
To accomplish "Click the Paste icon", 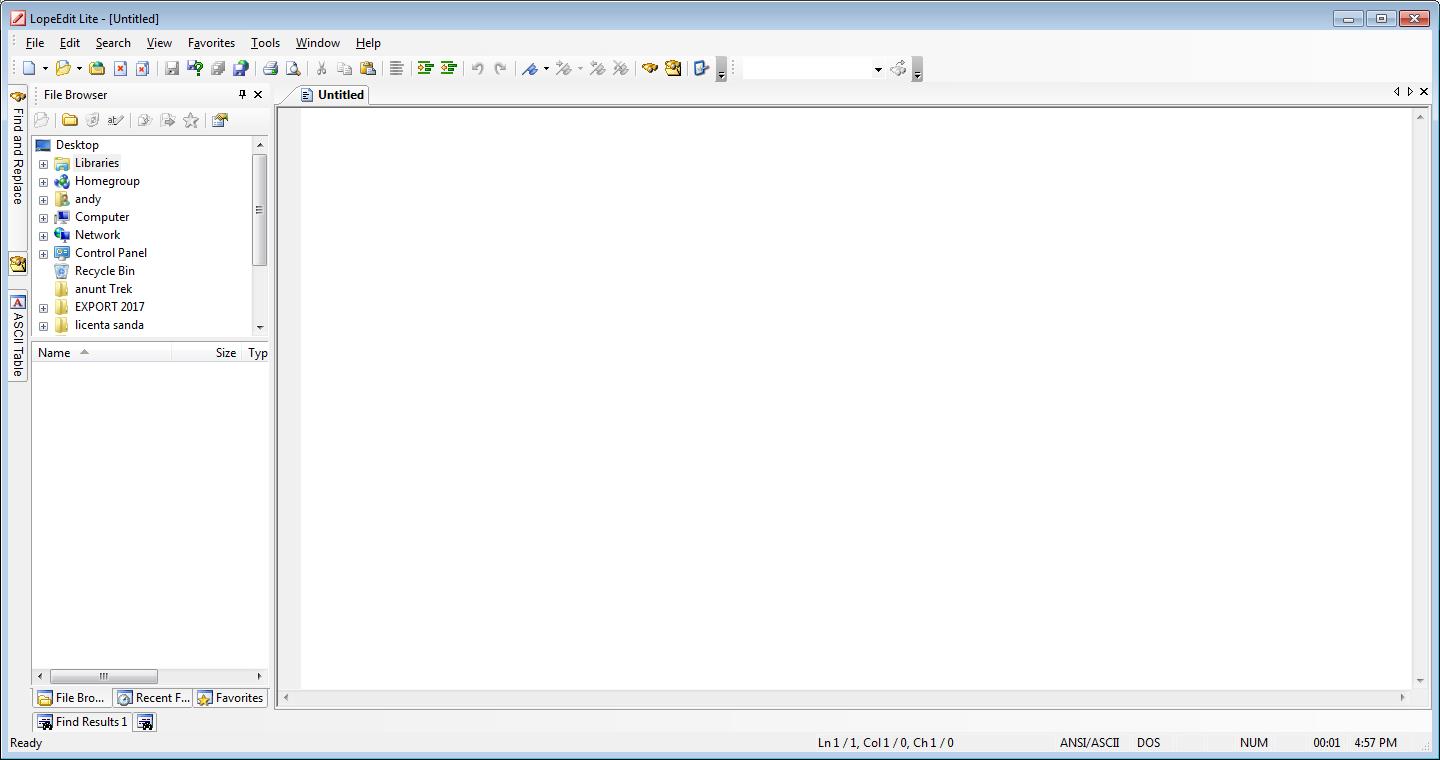I will click(x=369, y=68).
